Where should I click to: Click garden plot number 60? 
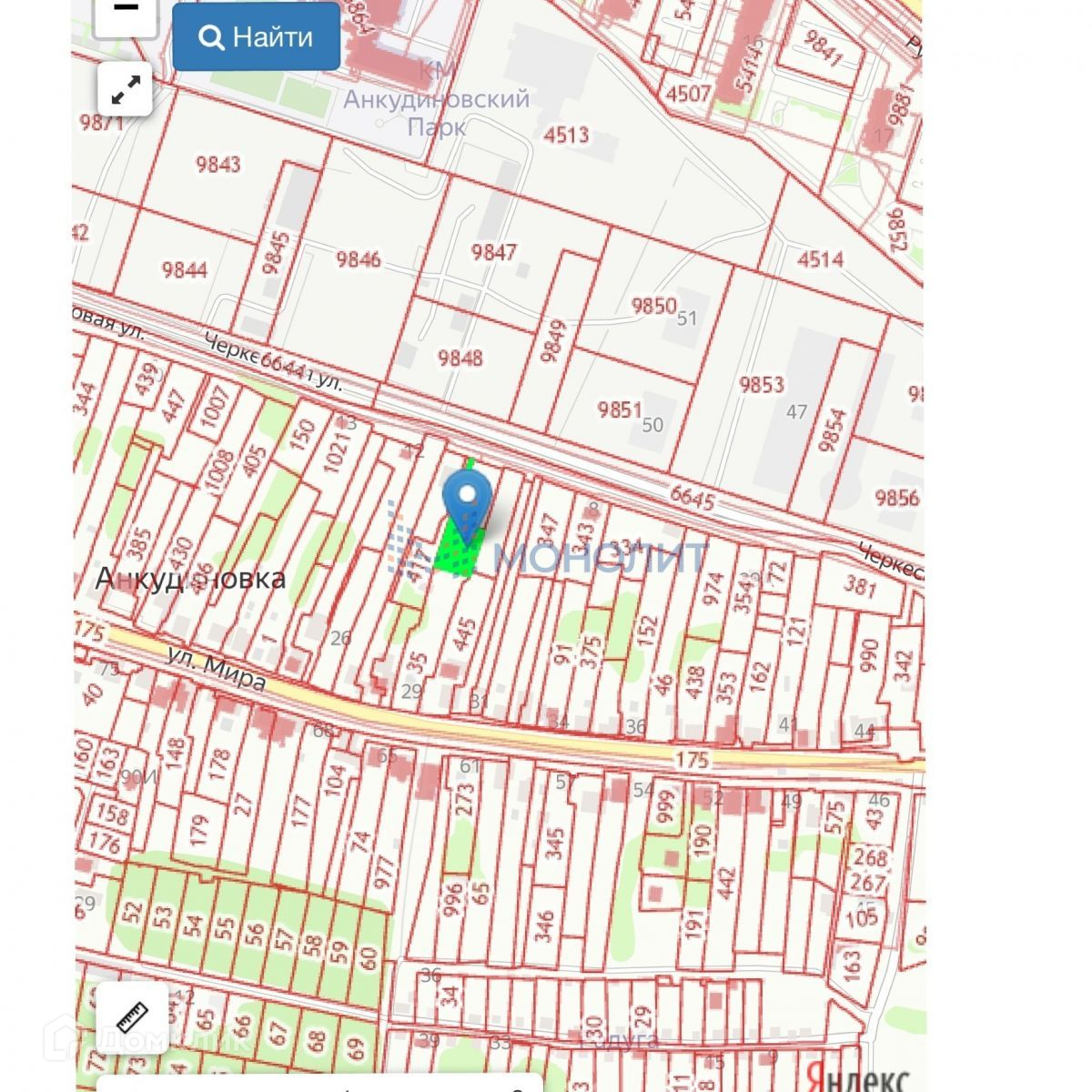point(369,958)
